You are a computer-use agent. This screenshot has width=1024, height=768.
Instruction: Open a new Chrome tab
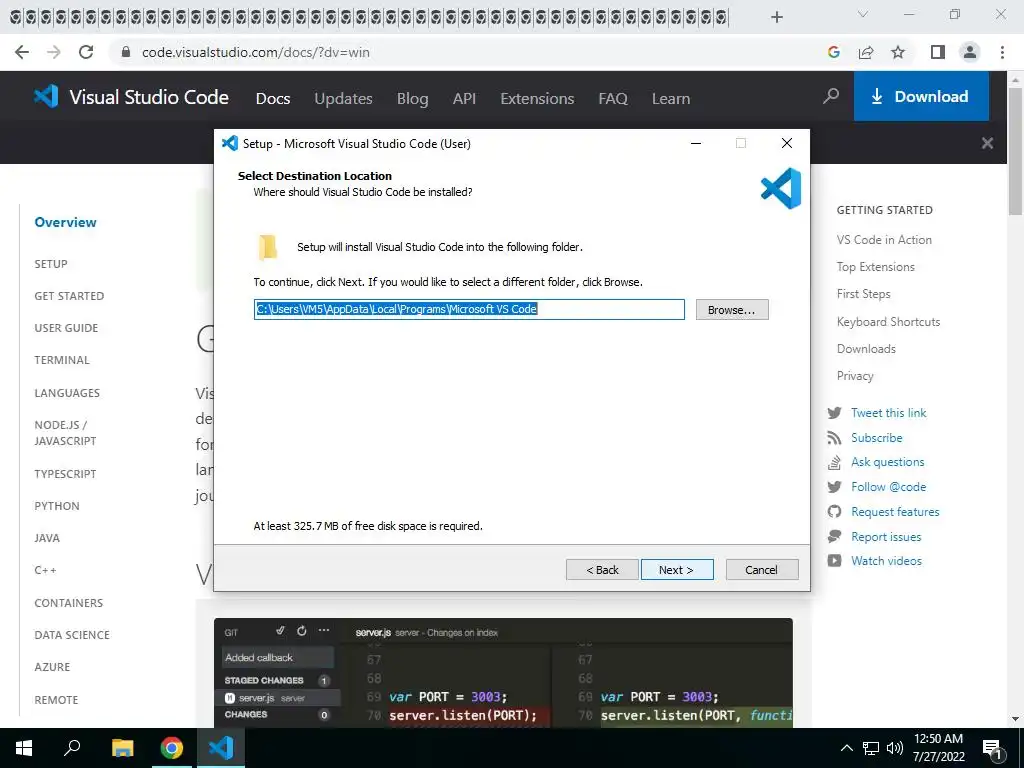click(776, 17)
